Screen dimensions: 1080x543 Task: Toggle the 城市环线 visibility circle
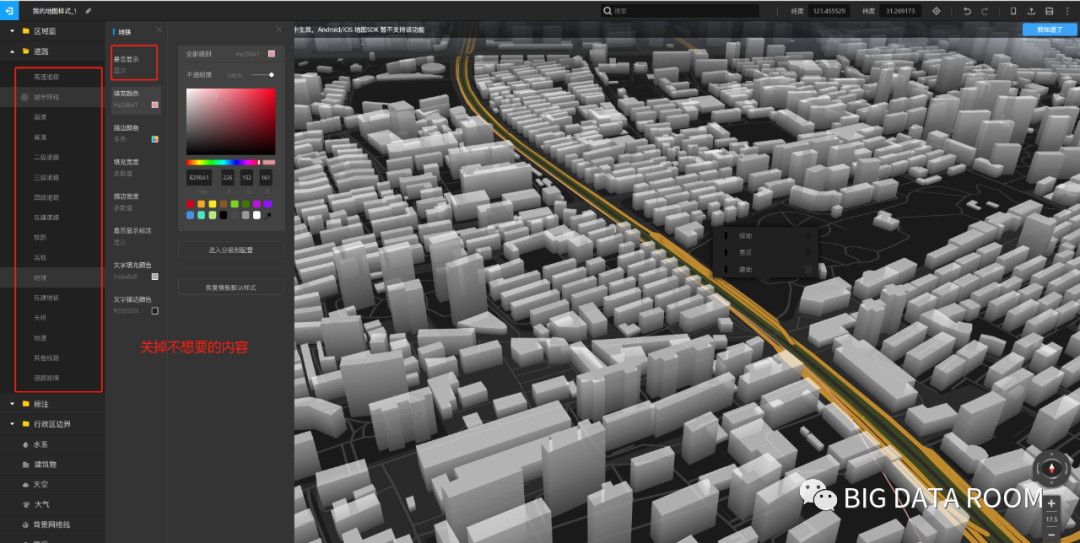click(24, 97)
